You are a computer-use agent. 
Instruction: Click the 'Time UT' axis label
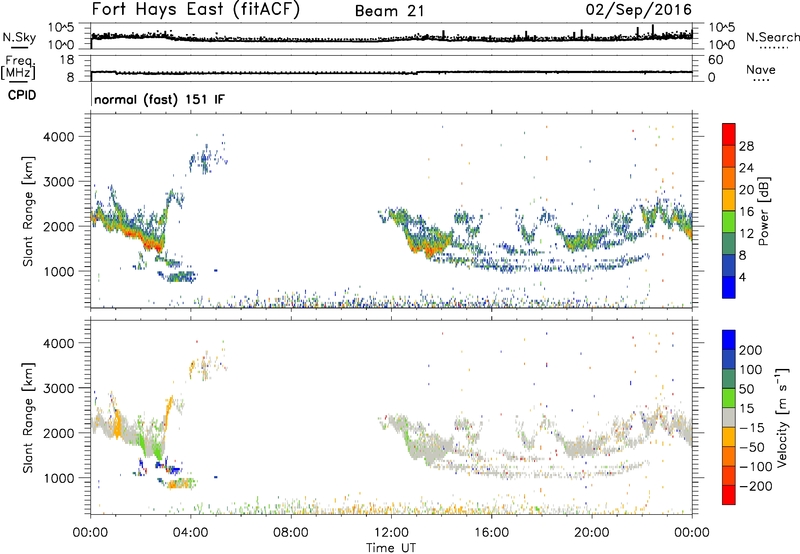click(x=391, y=547)
